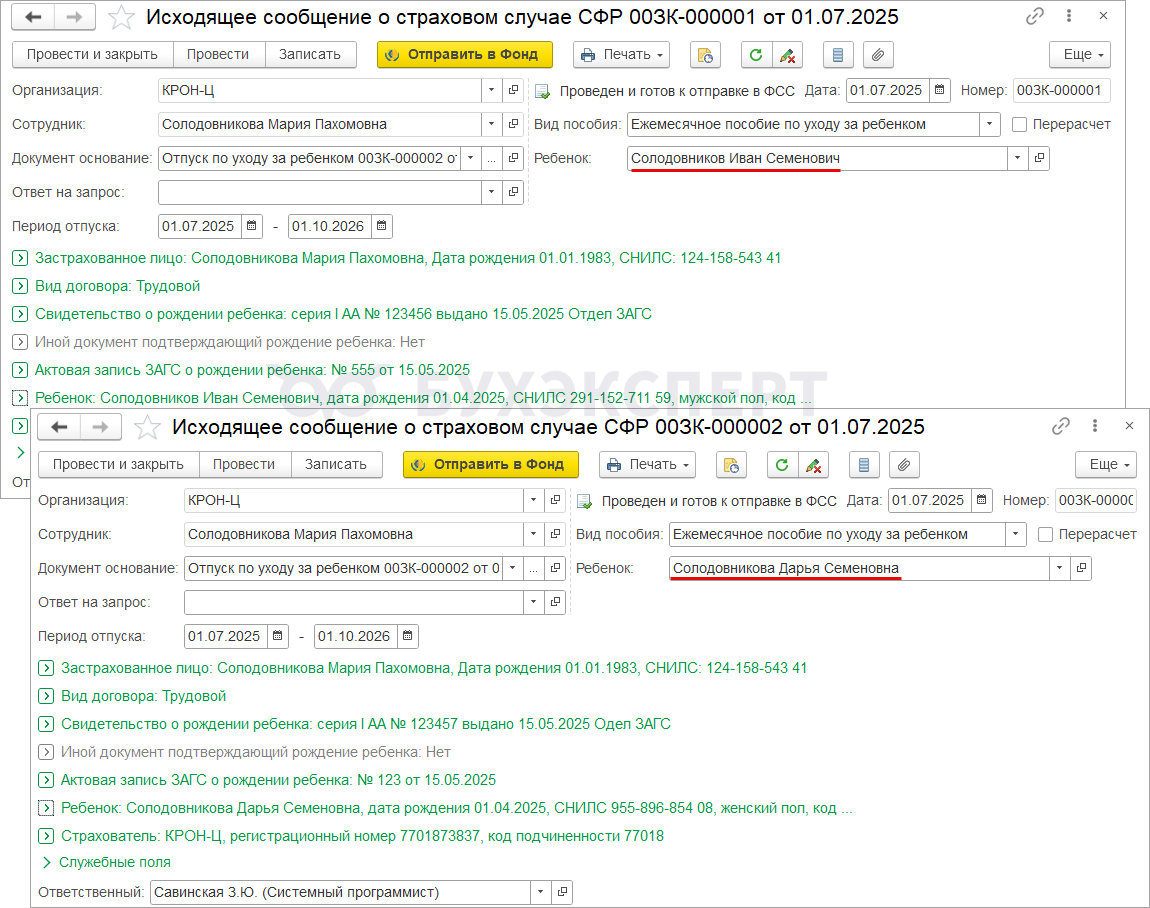This screenshot has width=1150, height=908.
Task: Open the Печать menu in the lower window
Action: pos(647,465)
